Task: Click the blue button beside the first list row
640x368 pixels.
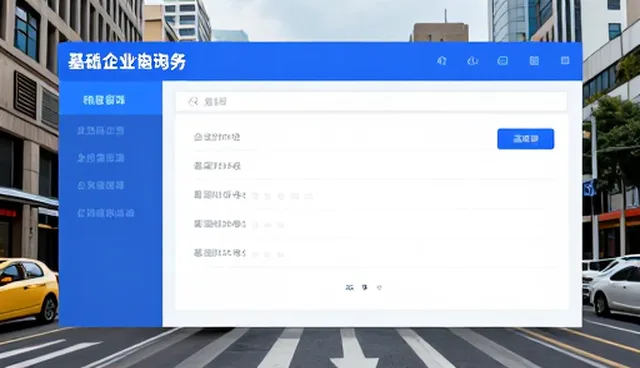Action: pyautogui.click(x=525, y=139)
